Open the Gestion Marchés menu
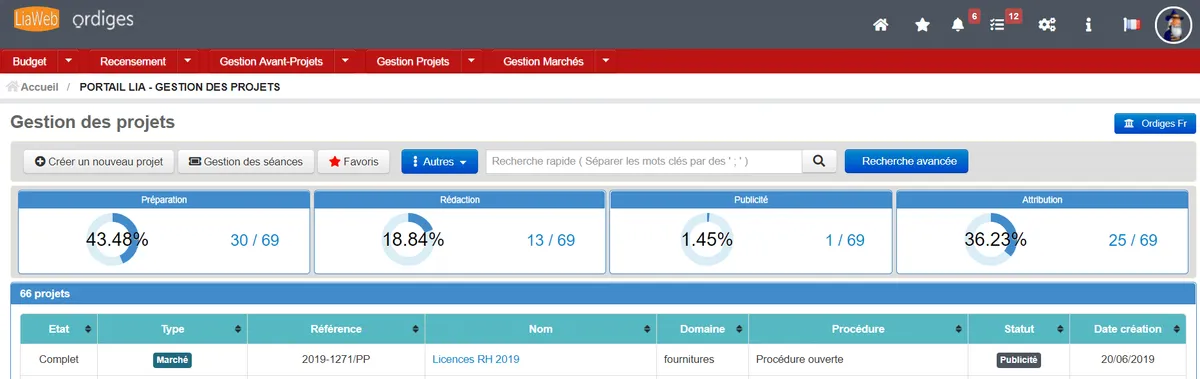The image size is (1200, 379). tap(543, 61)
